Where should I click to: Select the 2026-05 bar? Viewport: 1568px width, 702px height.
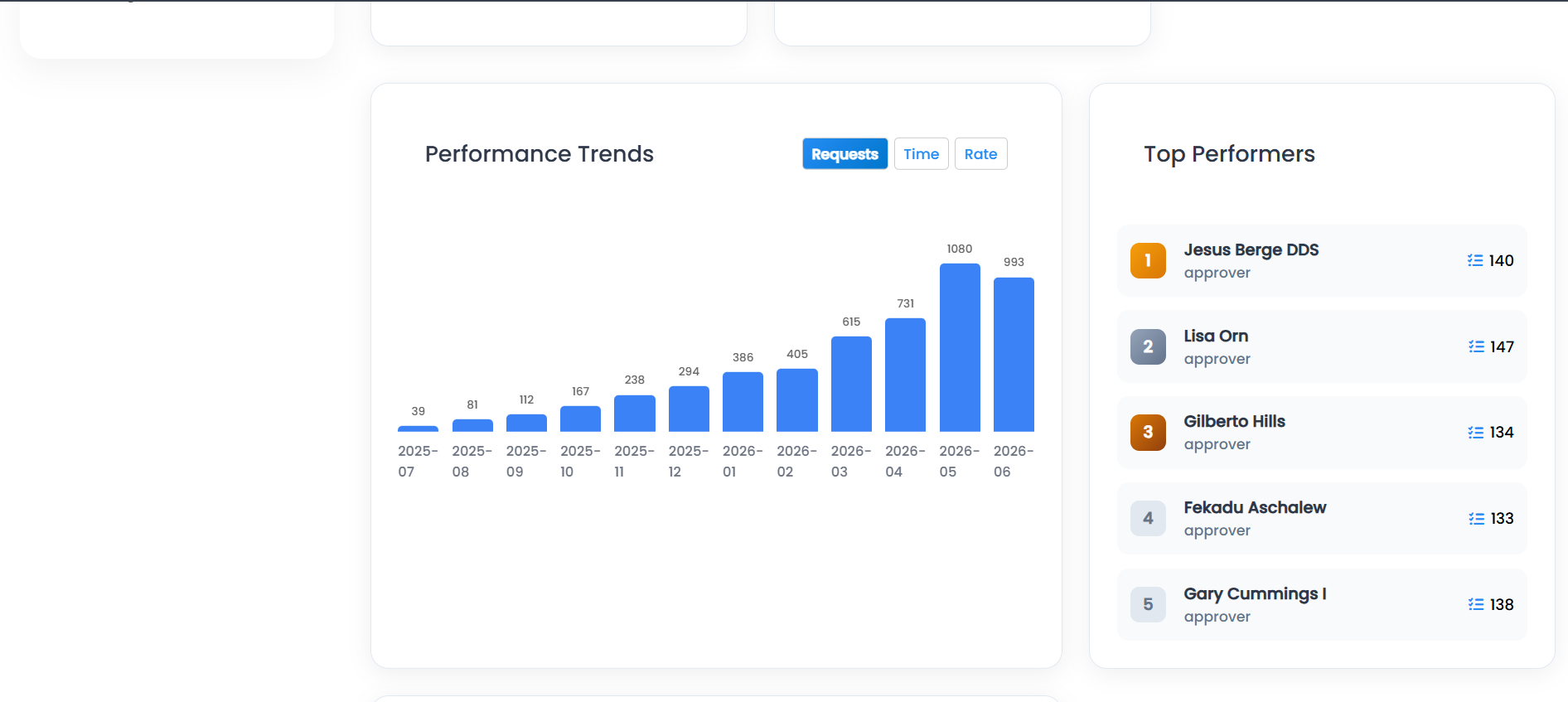[x=960, y=347]
